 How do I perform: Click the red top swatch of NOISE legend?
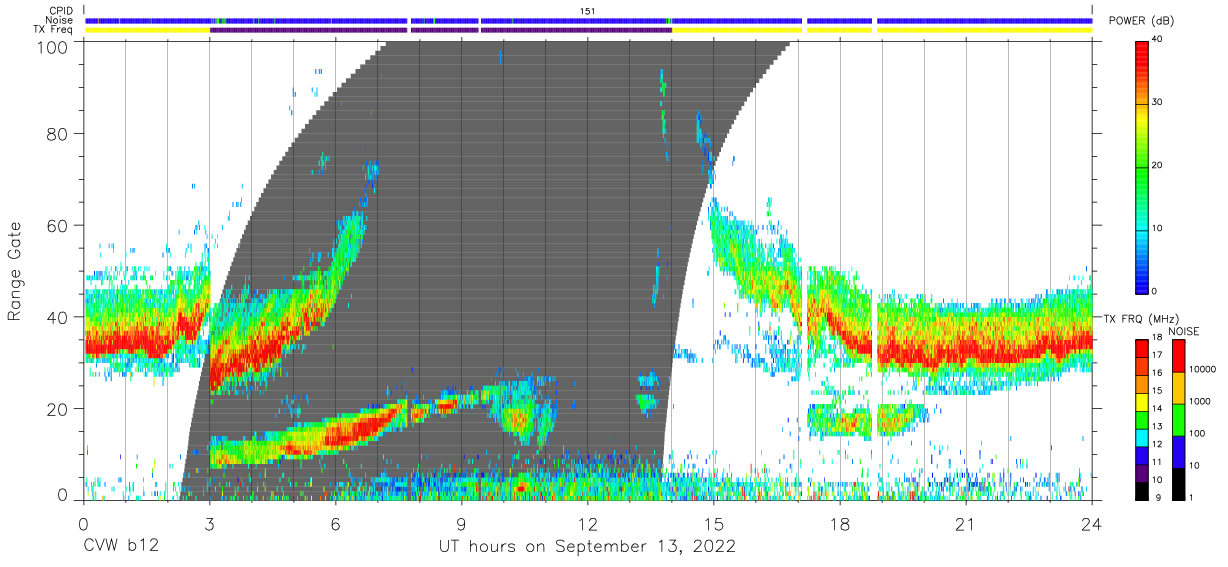[1179, 356]
